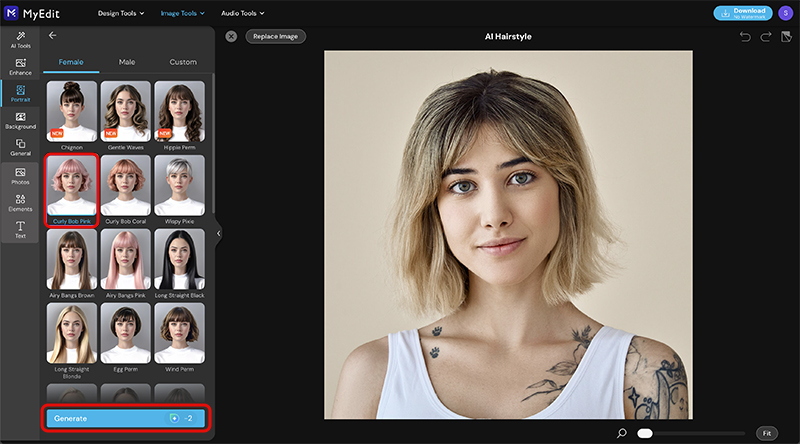The width and height of the screenshot is (800, 444).
Task: Select the Wind Perm hairstyle
Action: coord(180,333)
